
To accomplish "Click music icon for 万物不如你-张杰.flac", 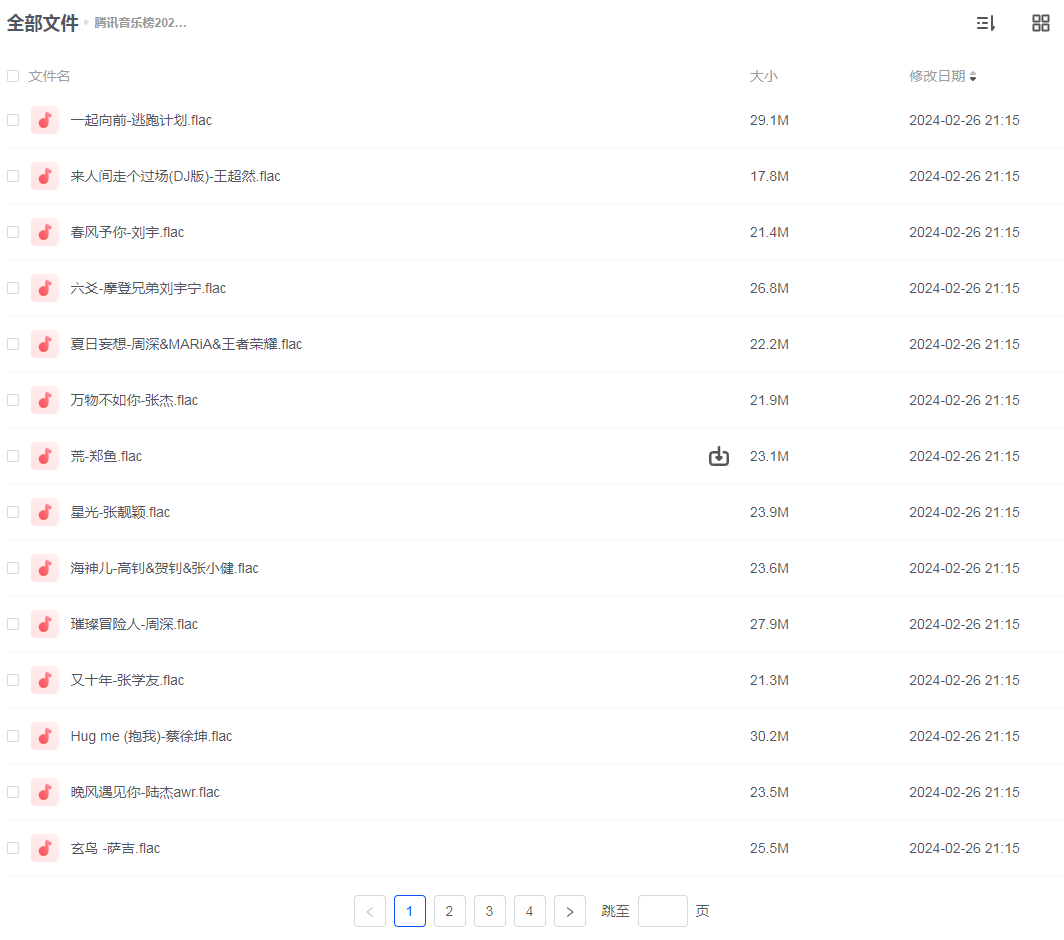I will tap(45, 400).
